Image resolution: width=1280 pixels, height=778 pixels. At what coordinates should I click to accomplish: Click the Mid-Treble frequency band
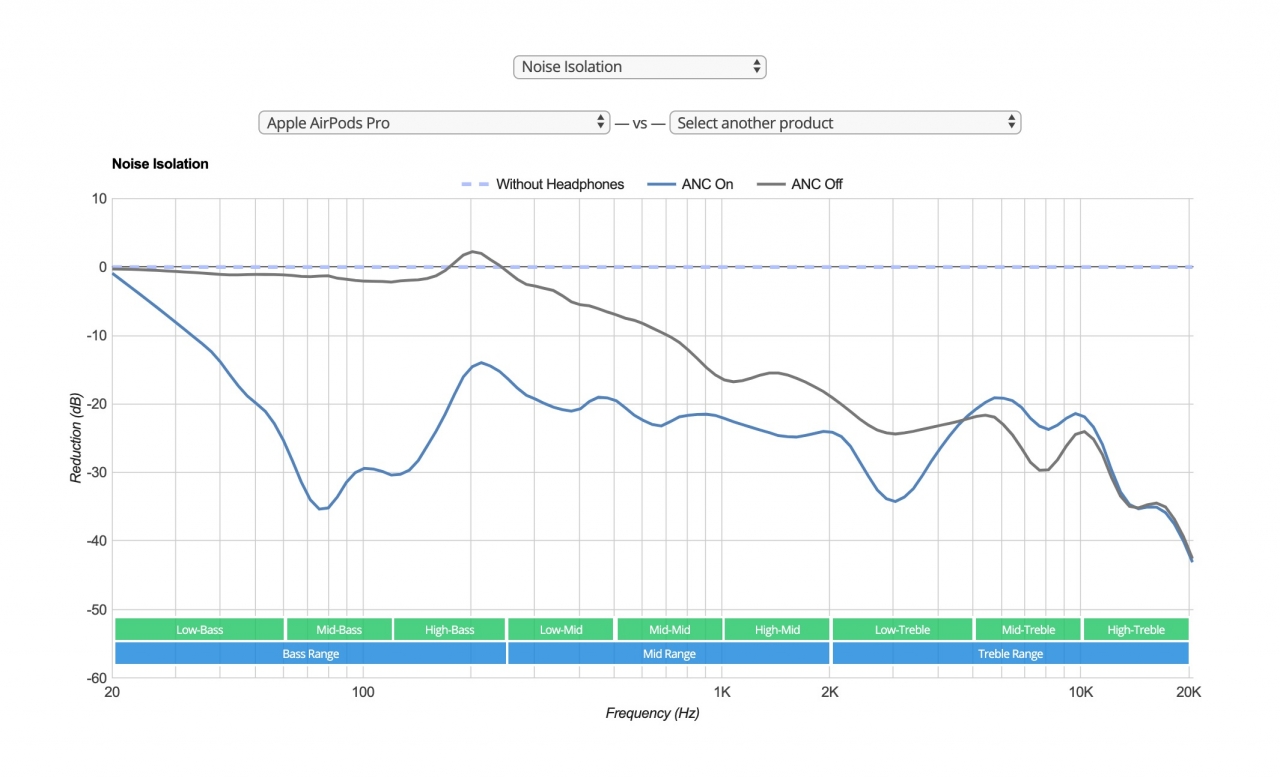pos(1028,630)
